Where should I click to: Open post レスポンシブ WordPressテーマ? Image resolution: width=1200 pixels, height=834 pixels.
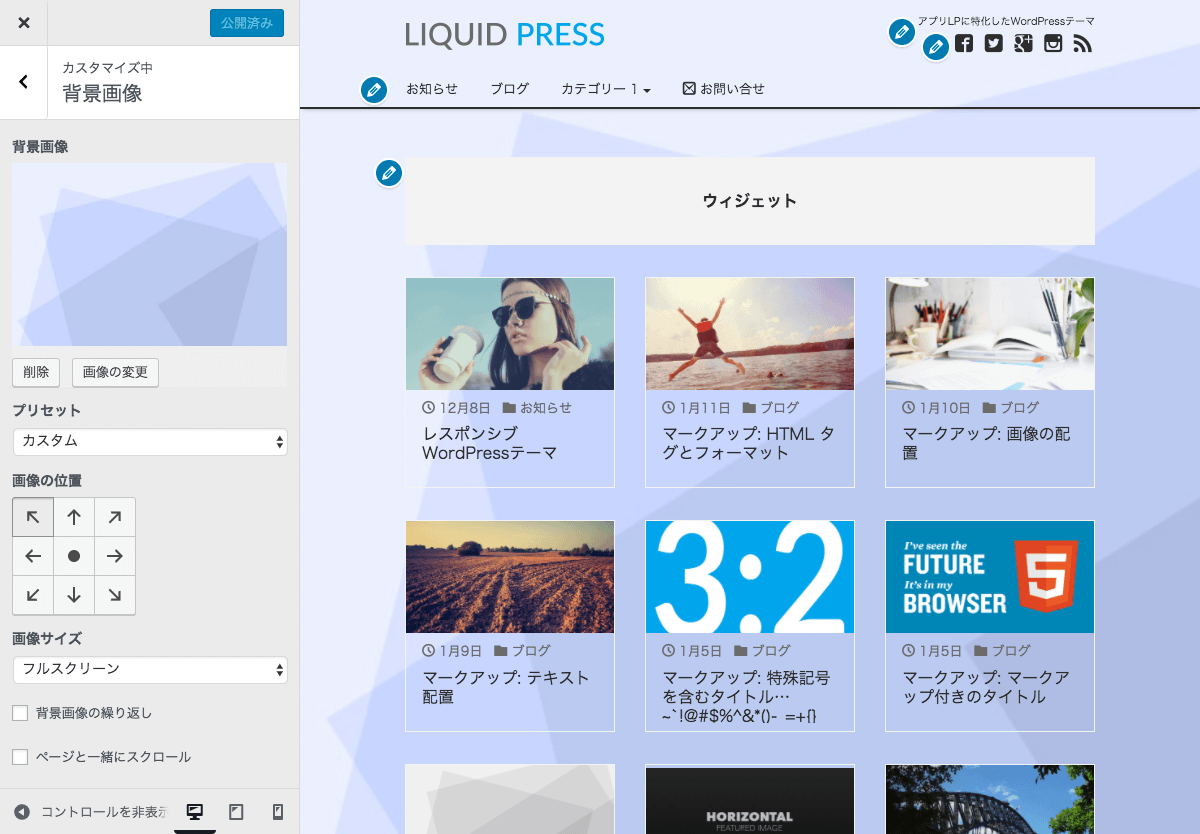pyautogui.click(x=489, y=443)
